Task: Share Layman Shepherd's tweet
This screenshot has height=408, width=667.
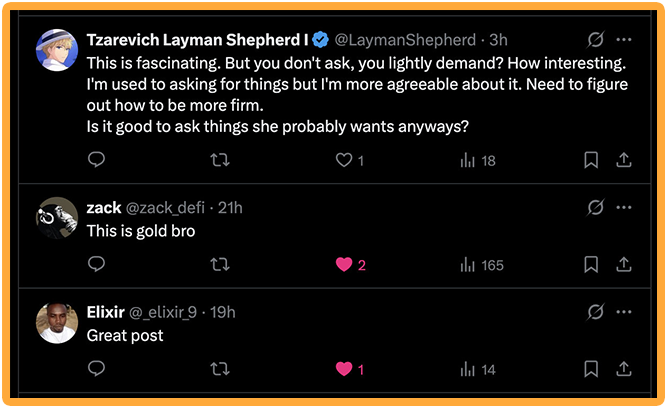Action: (623, 160)
